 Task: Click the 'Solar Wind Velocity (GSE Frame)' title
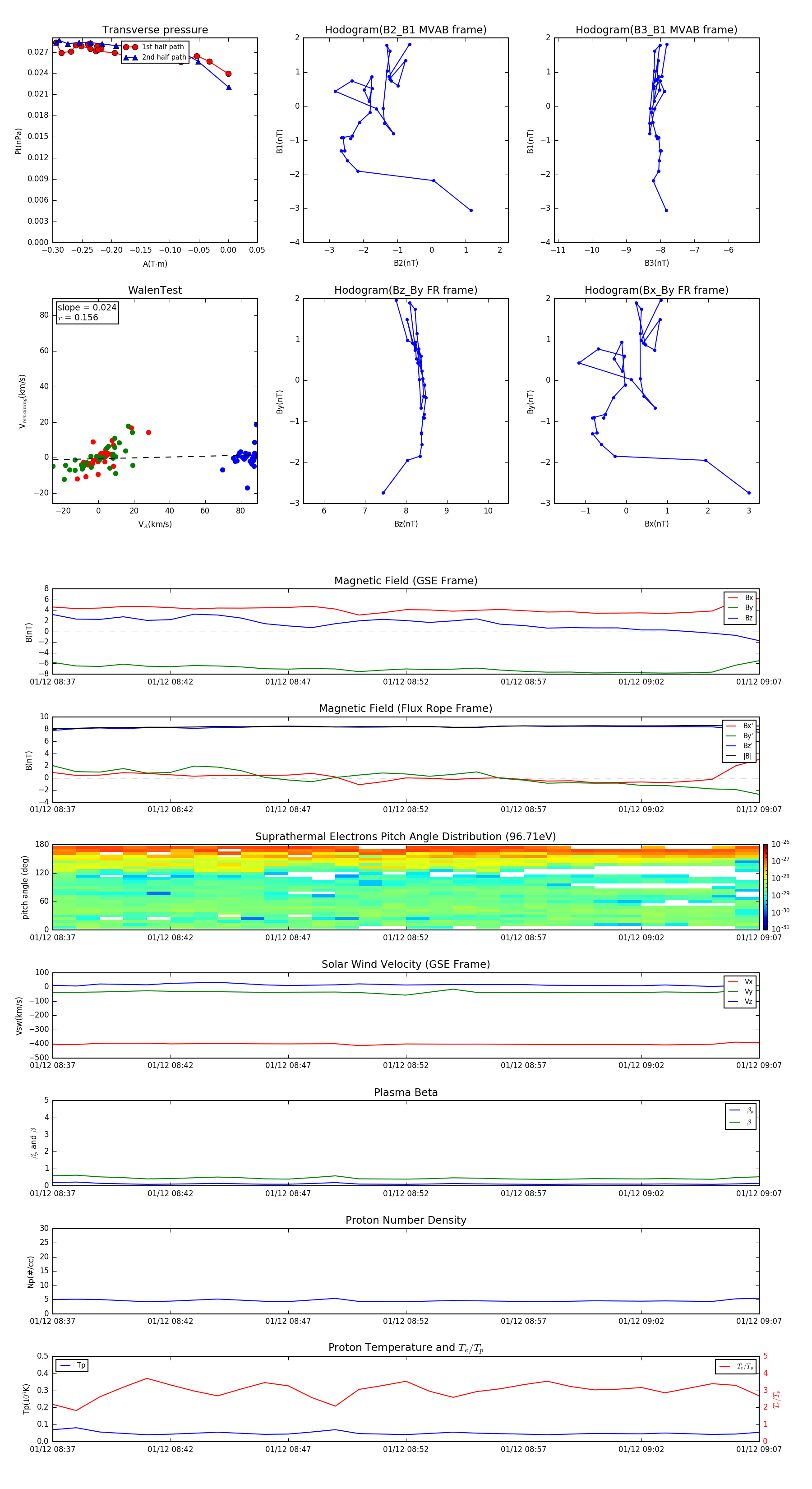(406, 965)
